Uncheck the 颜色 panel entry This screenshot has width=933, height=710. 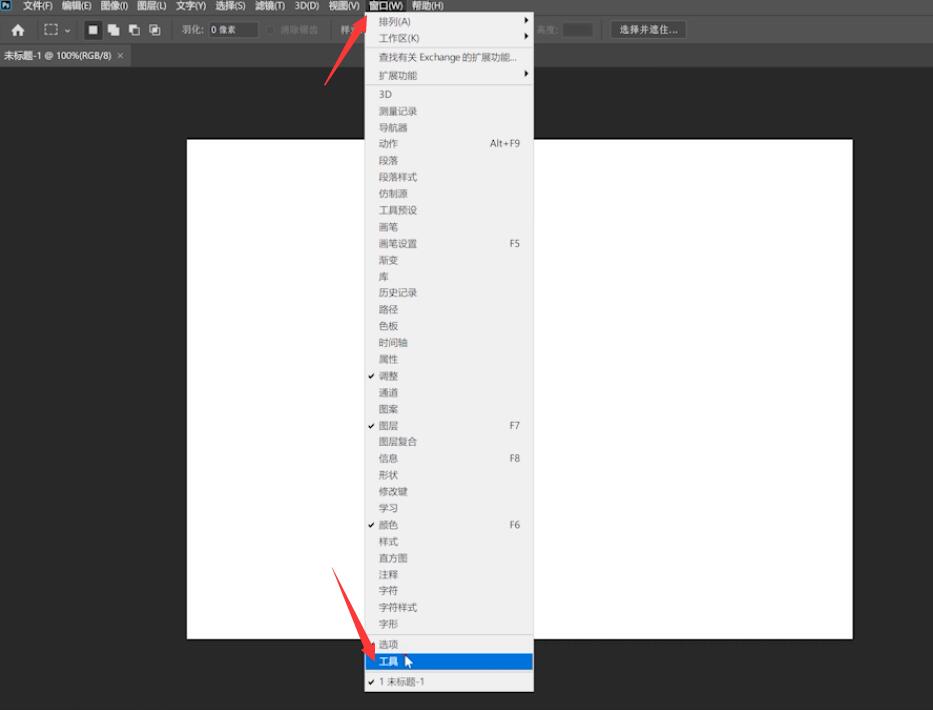[x=449, y=525]
